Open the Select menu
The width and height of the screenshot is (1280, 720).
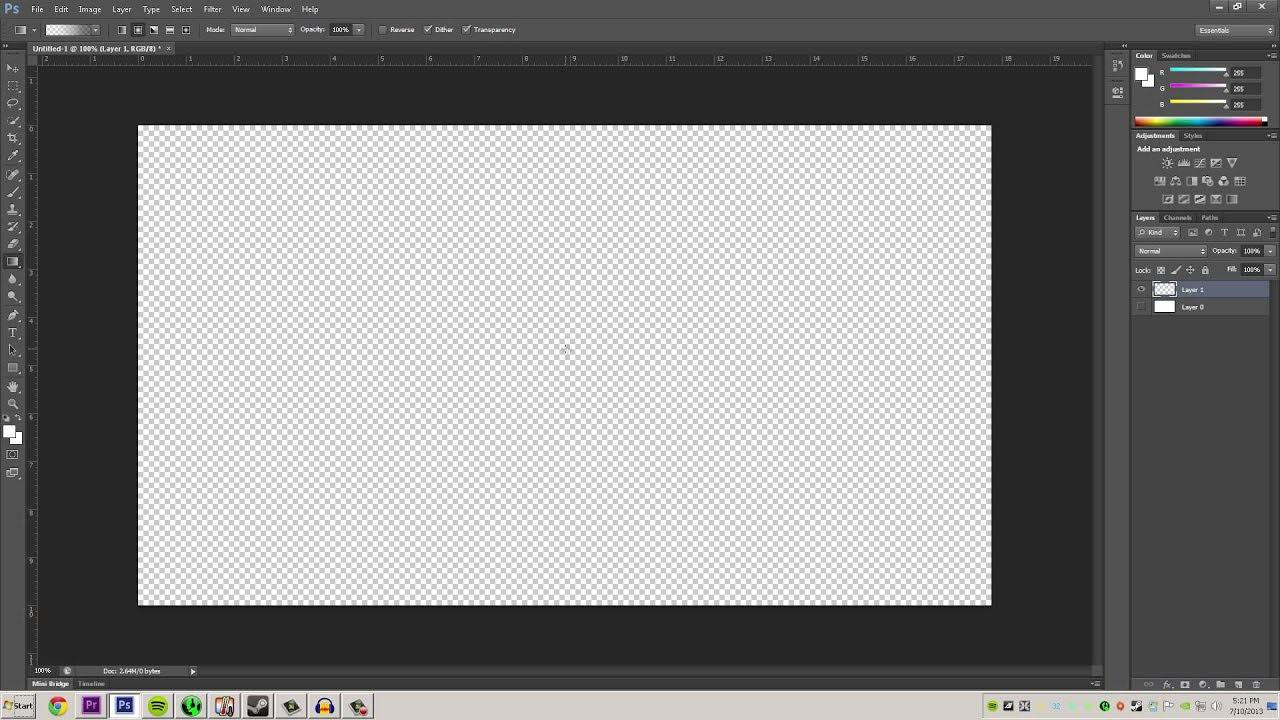(x=181, y=9)
